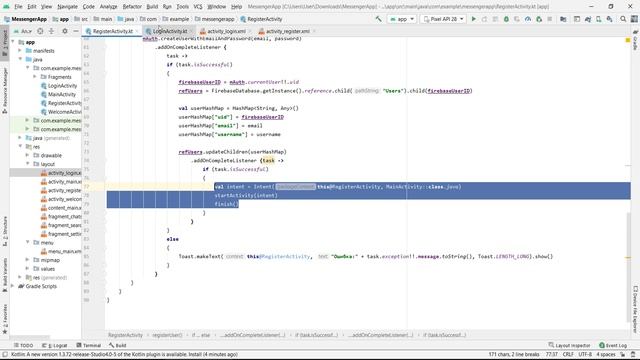Click messengerapp breadcrumb in navigation bar
Viewport: 640px width, 360px height.
click(215, 19)
